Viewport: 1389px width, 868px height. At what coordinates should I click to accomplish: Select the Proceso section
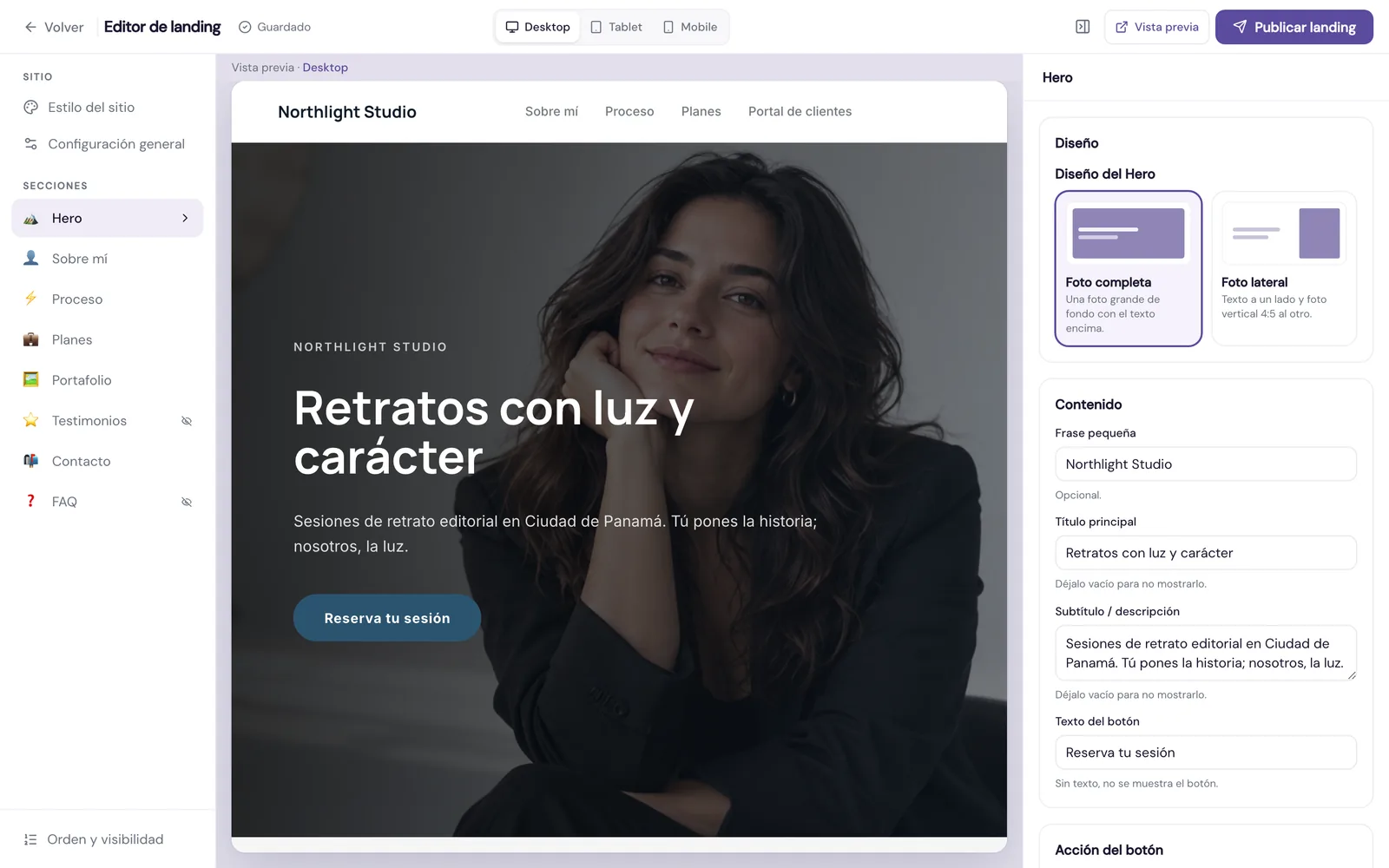[108, 299]
